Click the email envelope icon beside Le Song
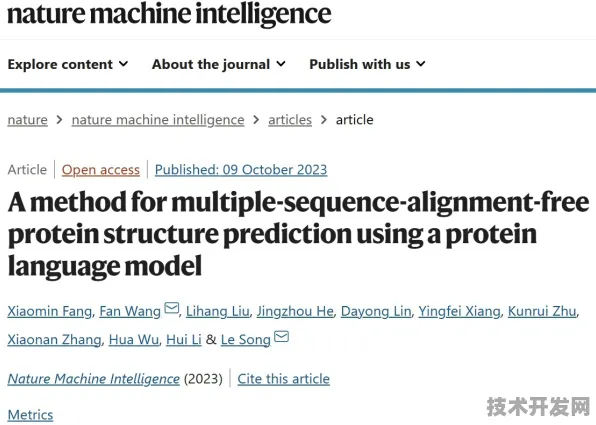This screenshot has height=425, width=596. click(x=281, y=336)
